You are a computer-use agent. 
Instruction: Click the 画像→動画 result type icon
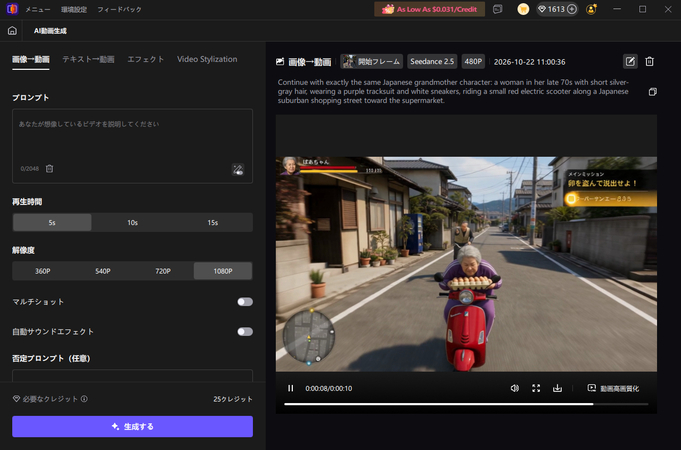click(x=280, y=62)
